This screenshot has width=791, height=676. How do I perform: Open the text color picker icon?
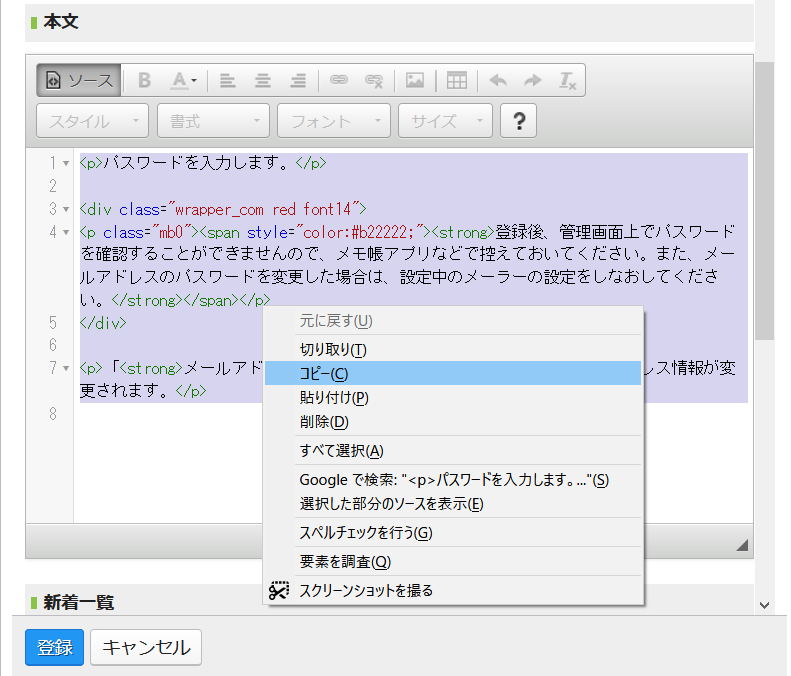(183, 80)
